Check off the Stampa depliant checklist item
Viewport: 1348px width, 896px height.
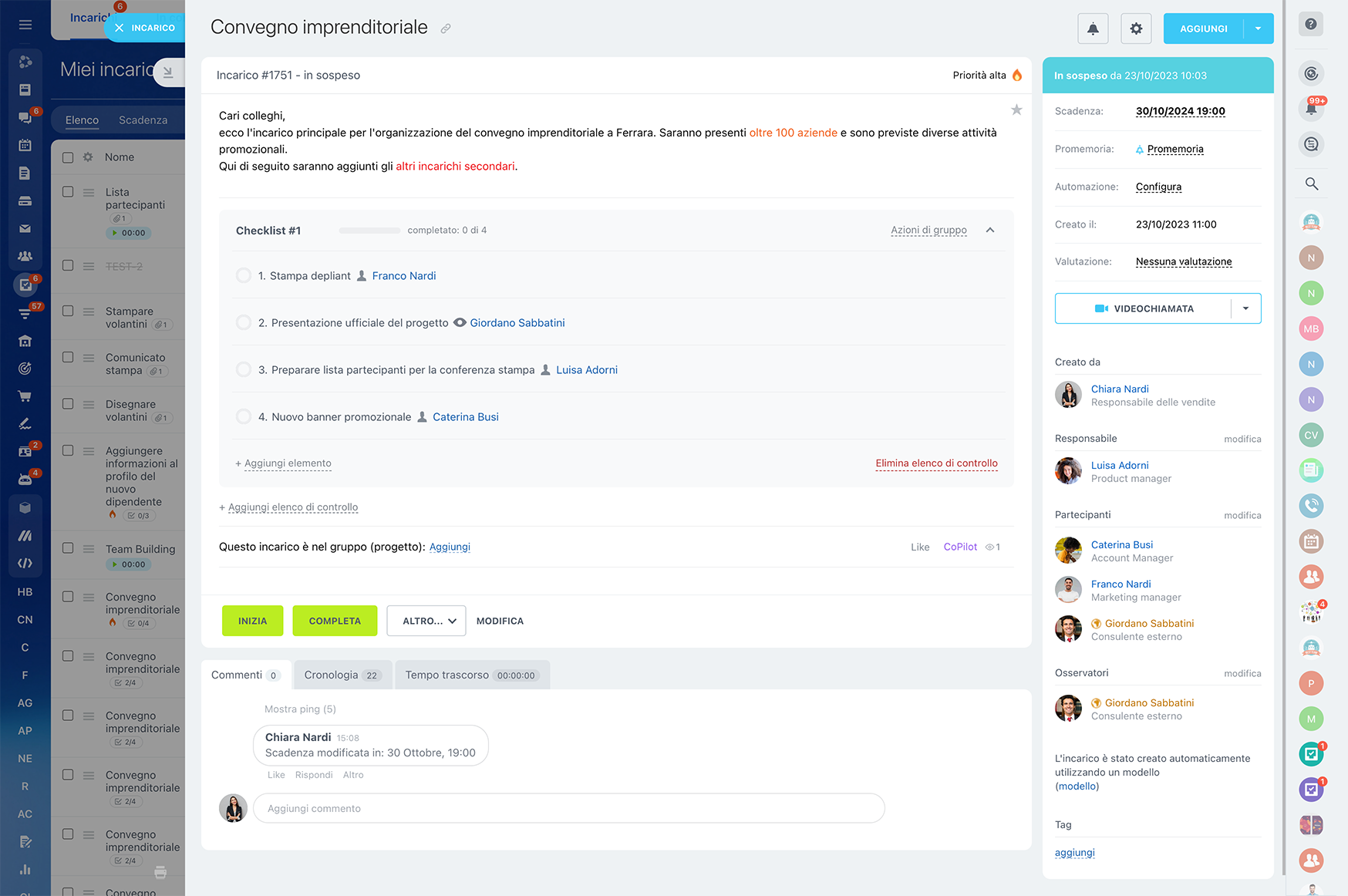click(x=244, y=276)
